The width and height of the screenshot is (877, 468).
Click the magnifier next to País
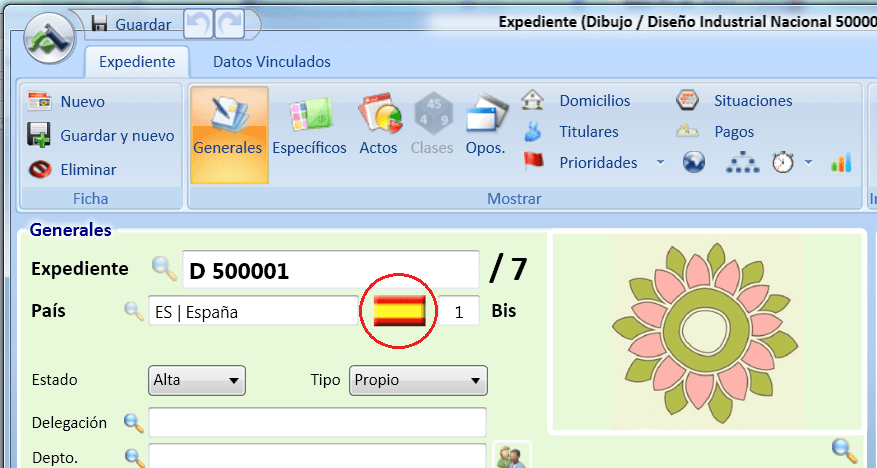[134, 311]
